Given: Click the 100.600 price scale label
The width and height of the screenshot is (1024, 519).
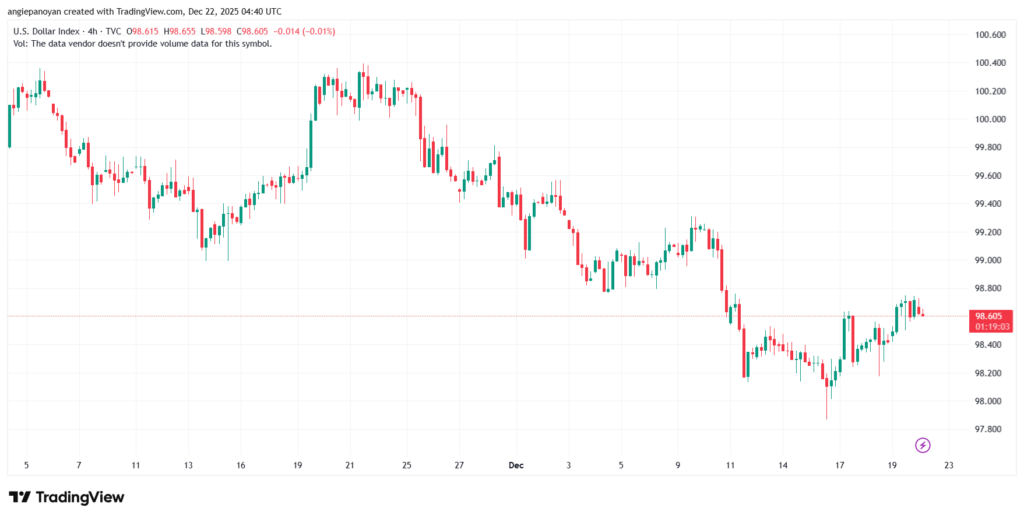Looking at the screenshot, I should point(990,35).
